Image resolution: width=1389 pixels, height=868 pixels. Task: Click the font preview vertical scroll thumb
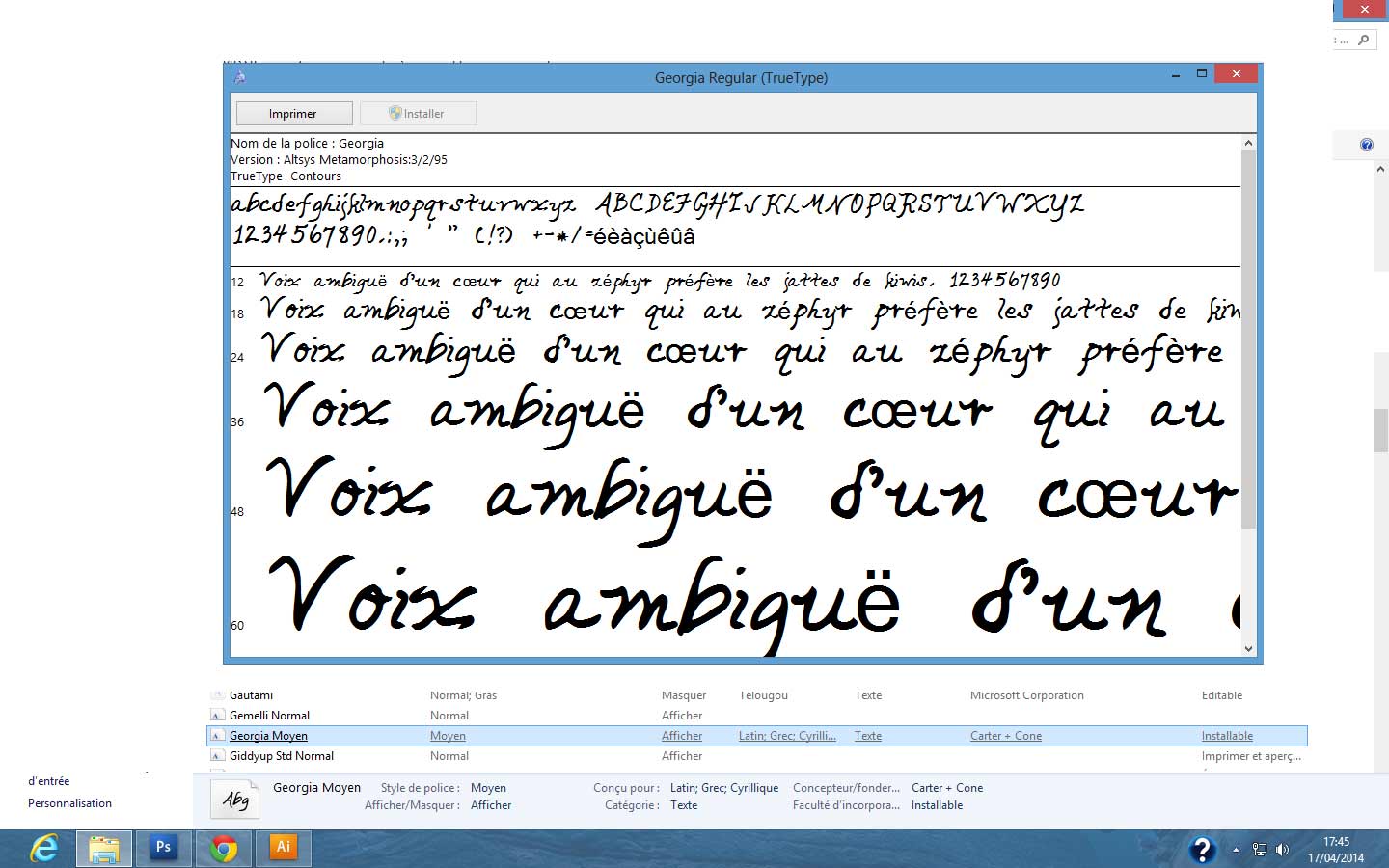[1248, 339]
